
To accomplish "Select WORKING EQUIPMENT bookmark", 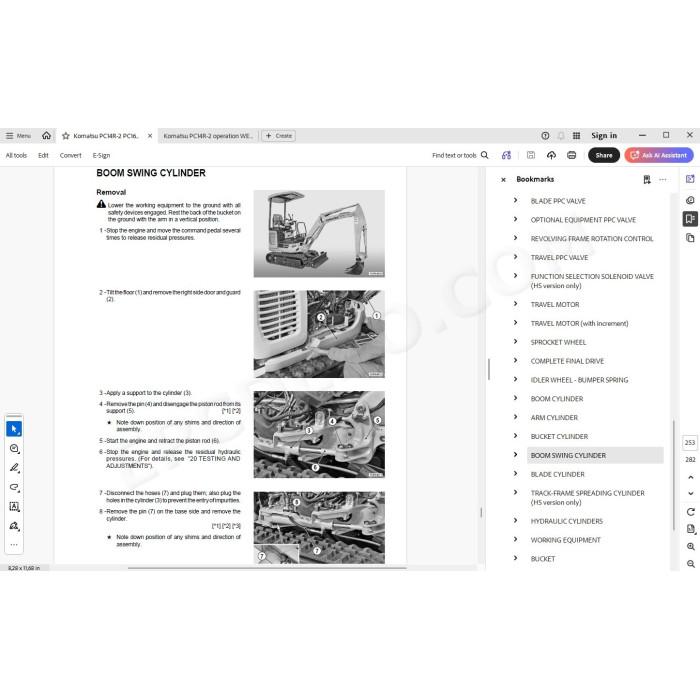I will point(566,540).
